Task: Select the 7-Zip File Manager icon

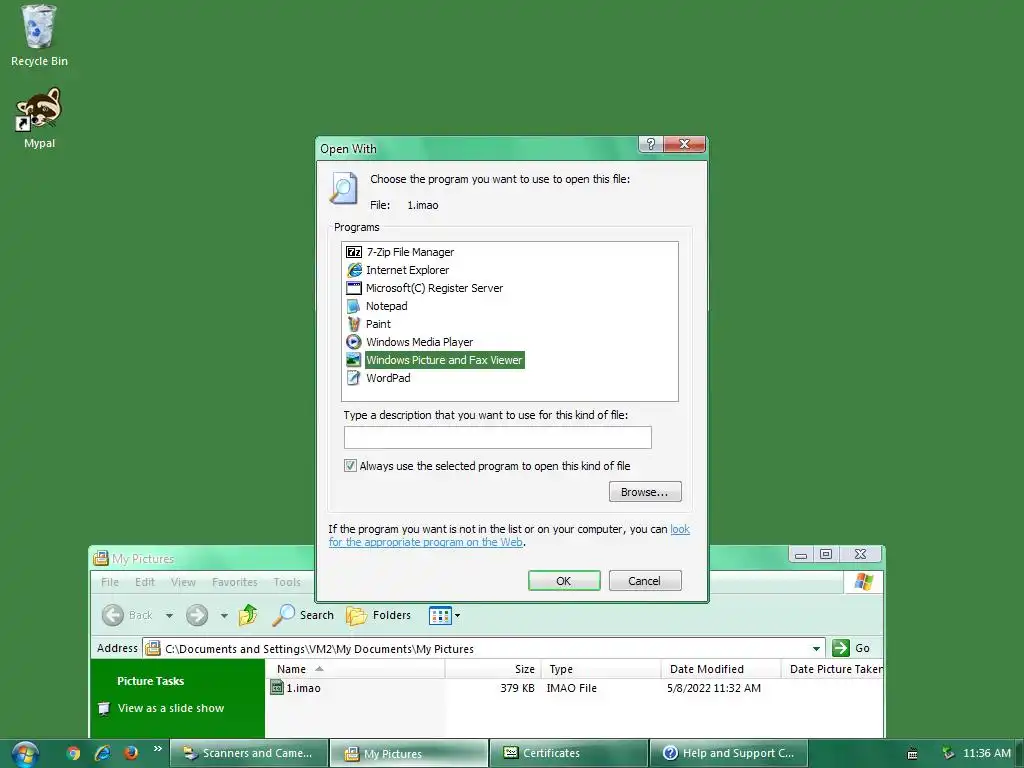Action: (353, 252)
